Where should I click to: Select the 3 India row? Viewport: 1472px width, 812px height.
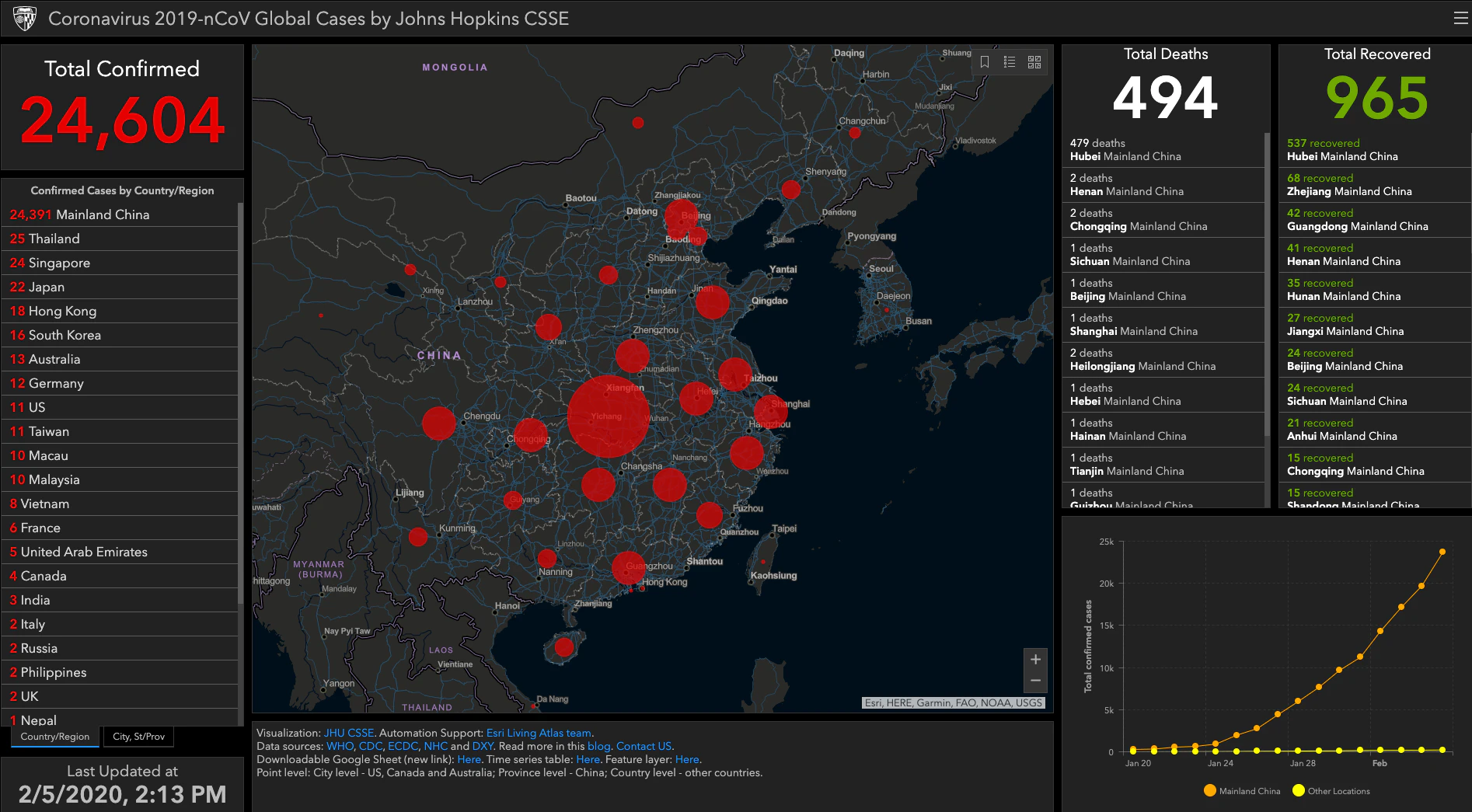point(120,600)
